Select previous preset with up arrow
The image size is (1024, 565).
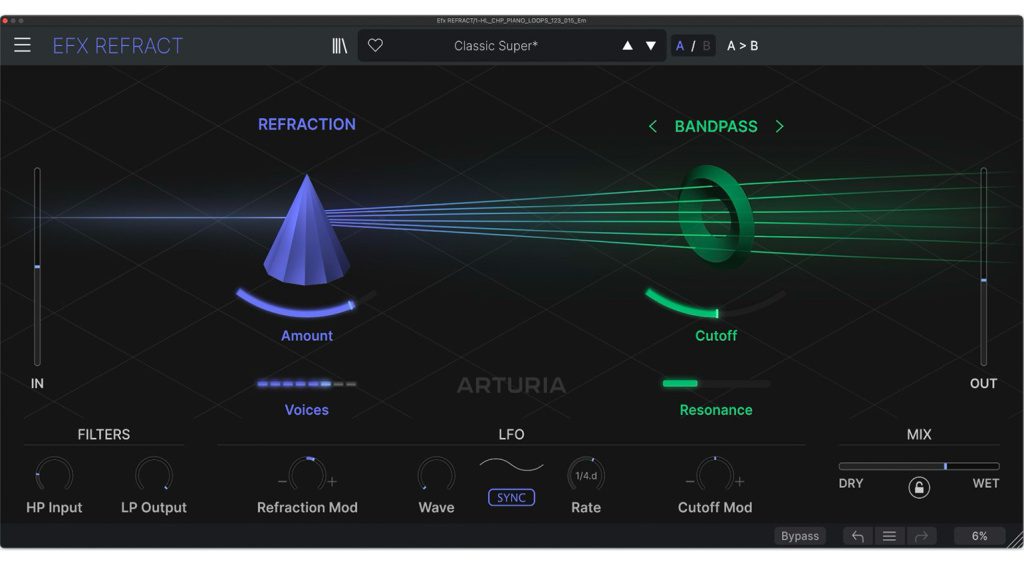[628, 46]
